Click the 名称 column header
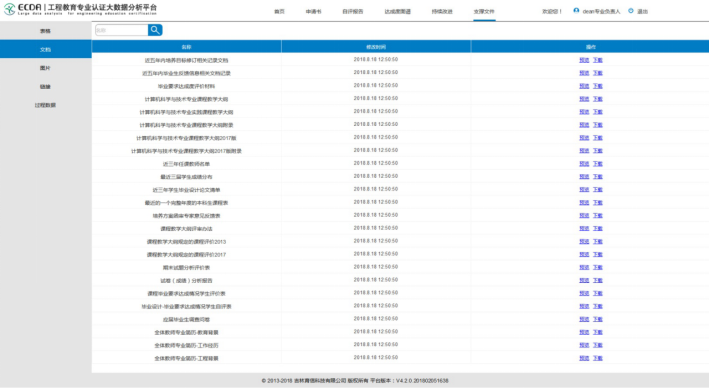Image resolution: width=709 pixels, height=389 pixels. click(186, 47)
